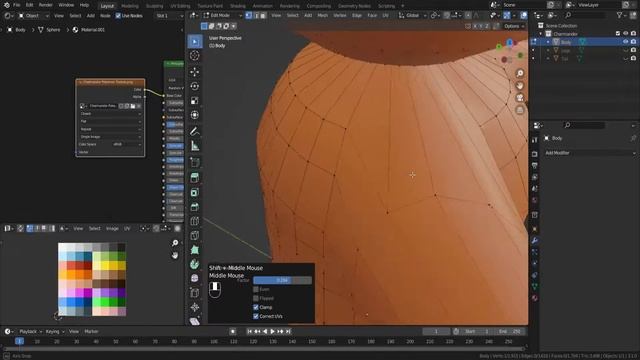Image resolution: width=640 pixels, height=360 pixels.
Task: Select the Edge Slide tool
Action: (195, 293)
